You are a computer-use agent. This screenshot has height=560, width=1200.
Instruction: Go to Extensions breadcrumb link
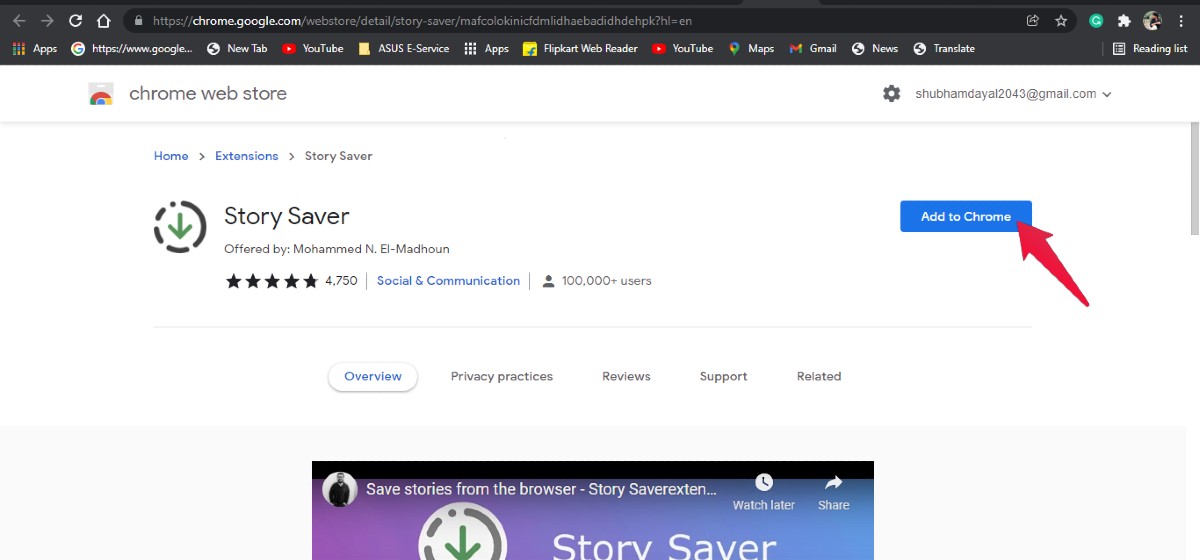tap(246, 156)
